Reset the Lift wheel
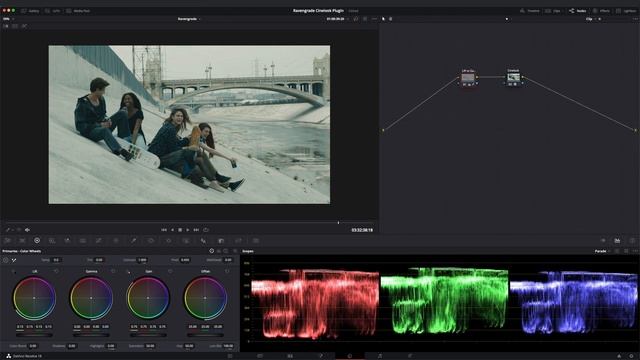Viewport: 640px width, 360px height. (56, 271)
